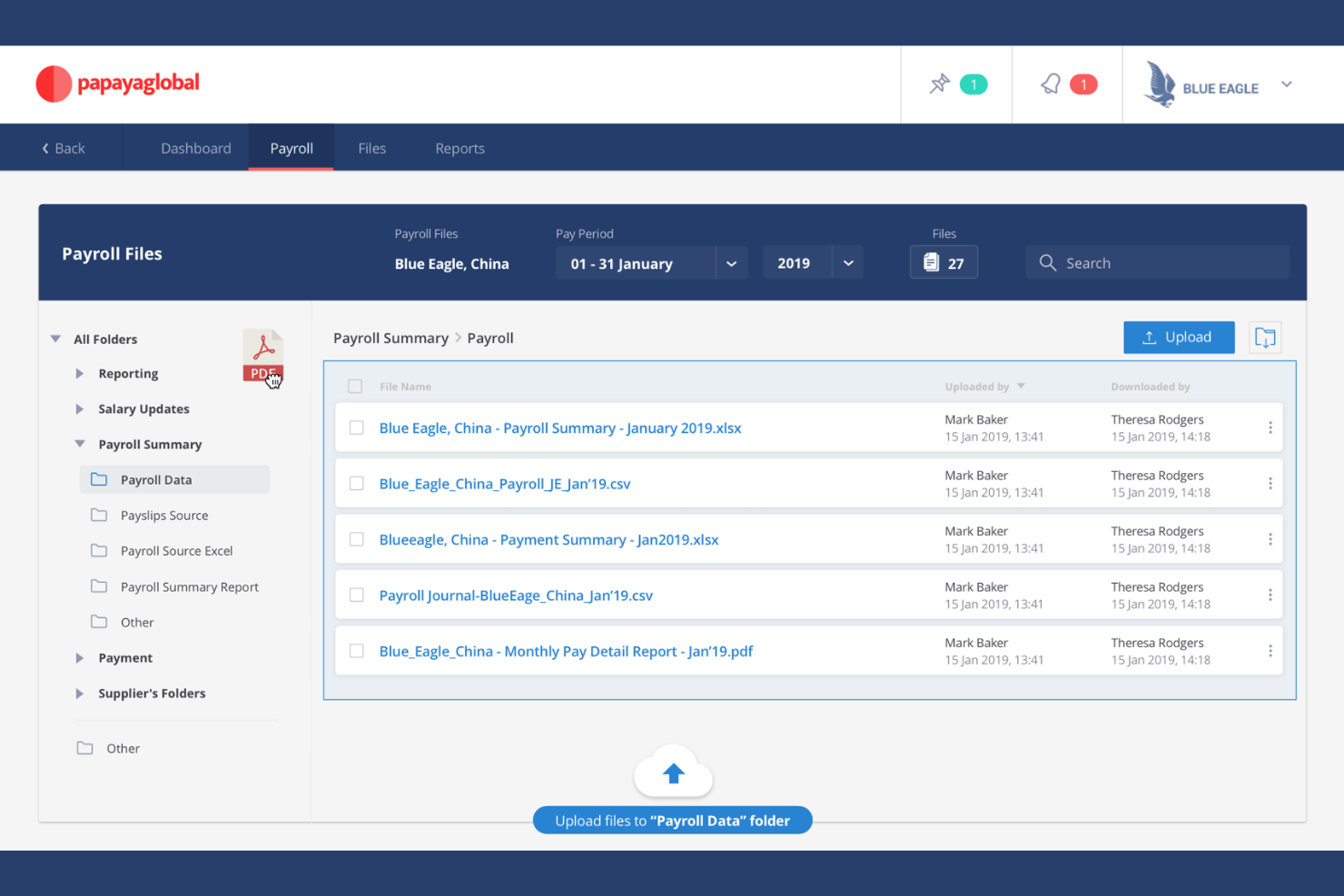Check notifications via the bell icon
The image size is (1344, 896).
coord(1051,84)
